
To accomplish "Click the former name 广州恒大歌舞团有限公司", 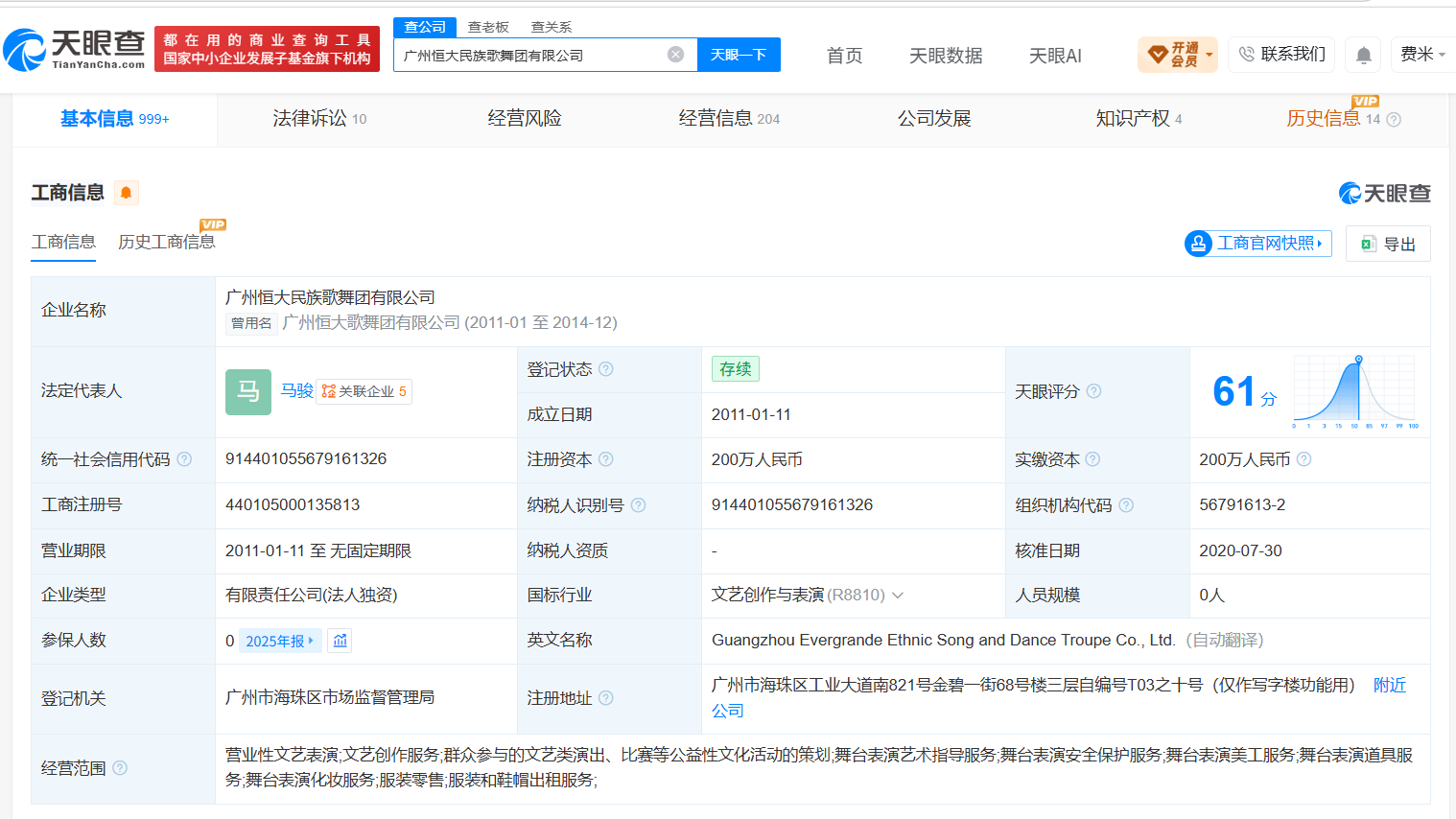I will coord(371,323).
